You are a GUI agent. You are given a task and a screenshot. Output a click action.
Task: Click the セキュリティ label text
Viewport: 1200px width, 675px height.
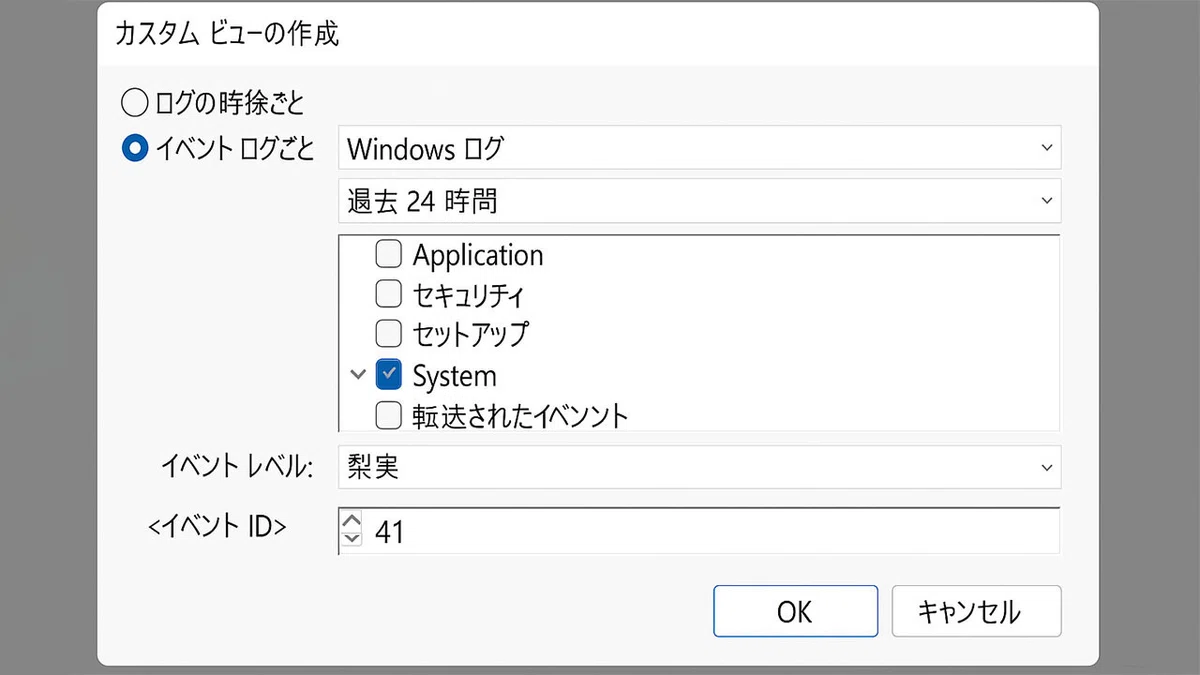point(469,295)
